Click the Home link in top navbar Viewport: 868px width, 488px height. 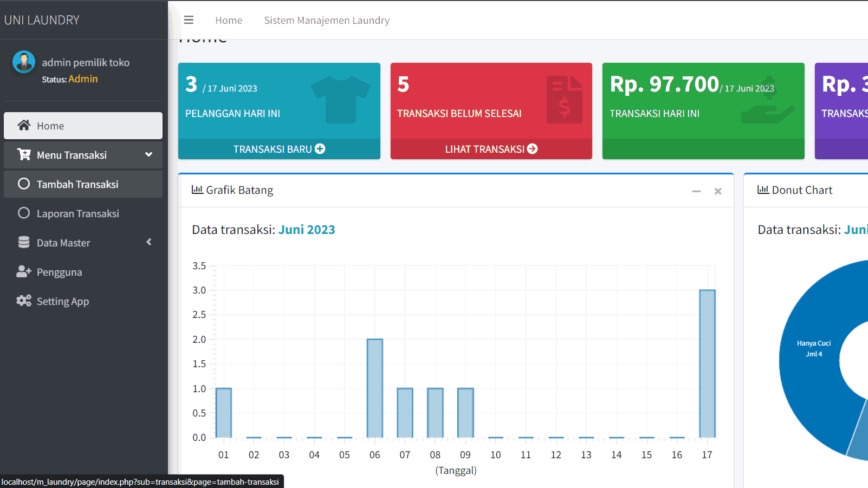(x=229, y=20)
